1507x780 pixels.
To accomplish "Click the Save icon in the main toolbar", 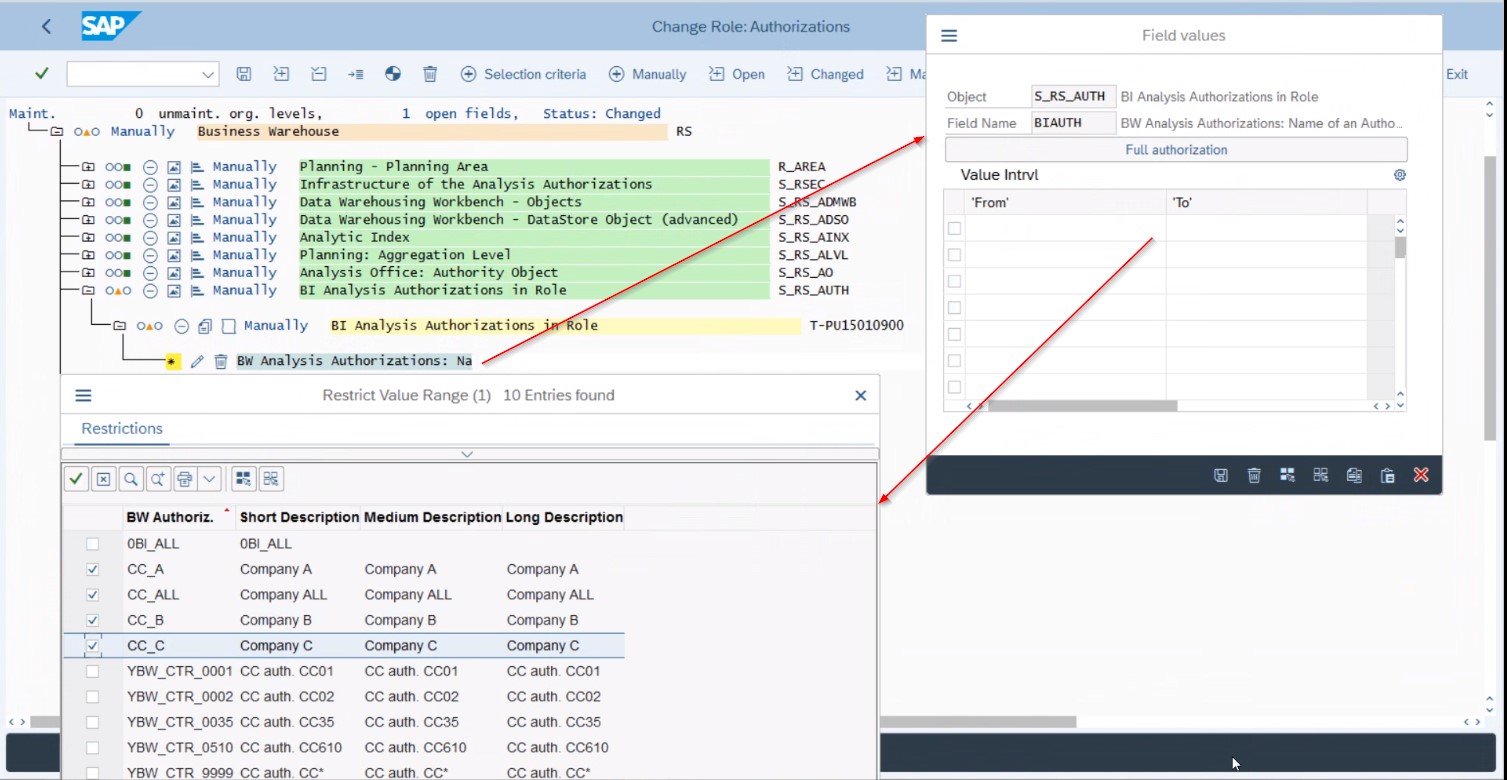I will tap(243, 73).
